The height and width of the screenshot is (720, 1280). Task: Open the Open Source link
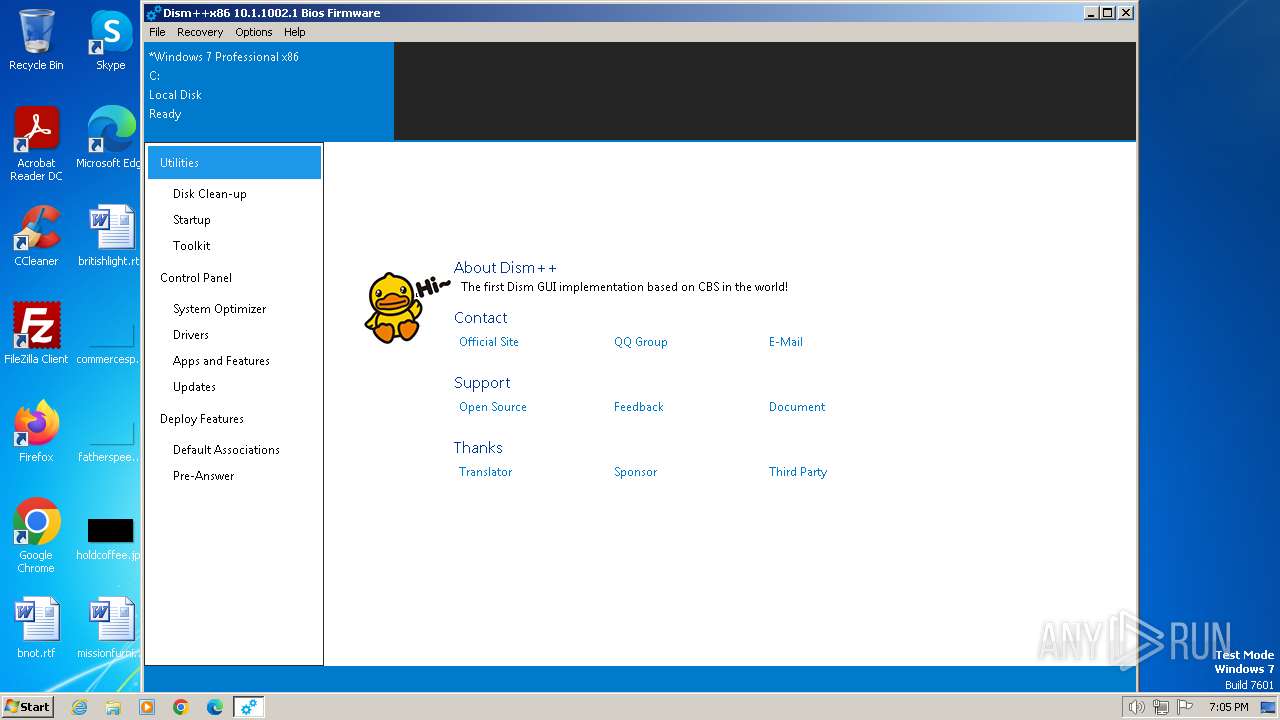493,407
